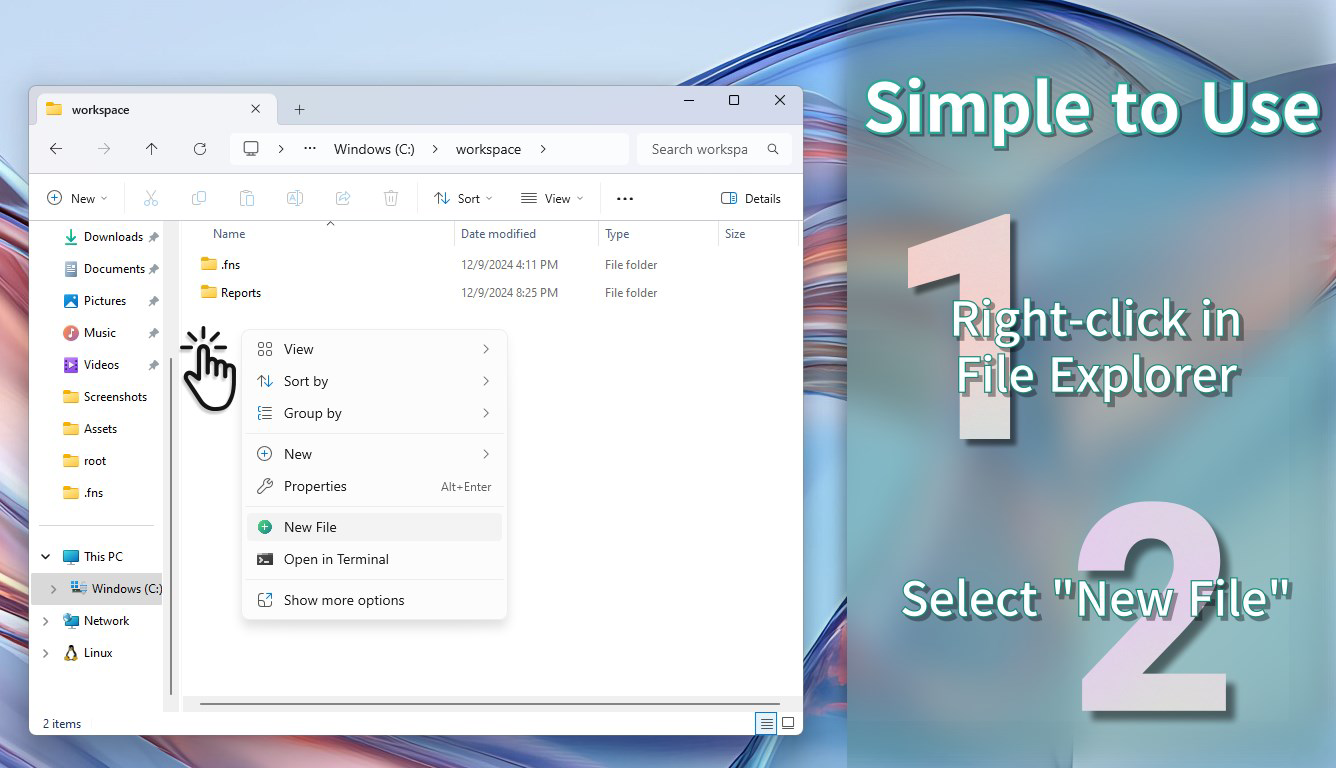
Task: Open the chevron after workspace in address bar
Action: click(543, 149)
